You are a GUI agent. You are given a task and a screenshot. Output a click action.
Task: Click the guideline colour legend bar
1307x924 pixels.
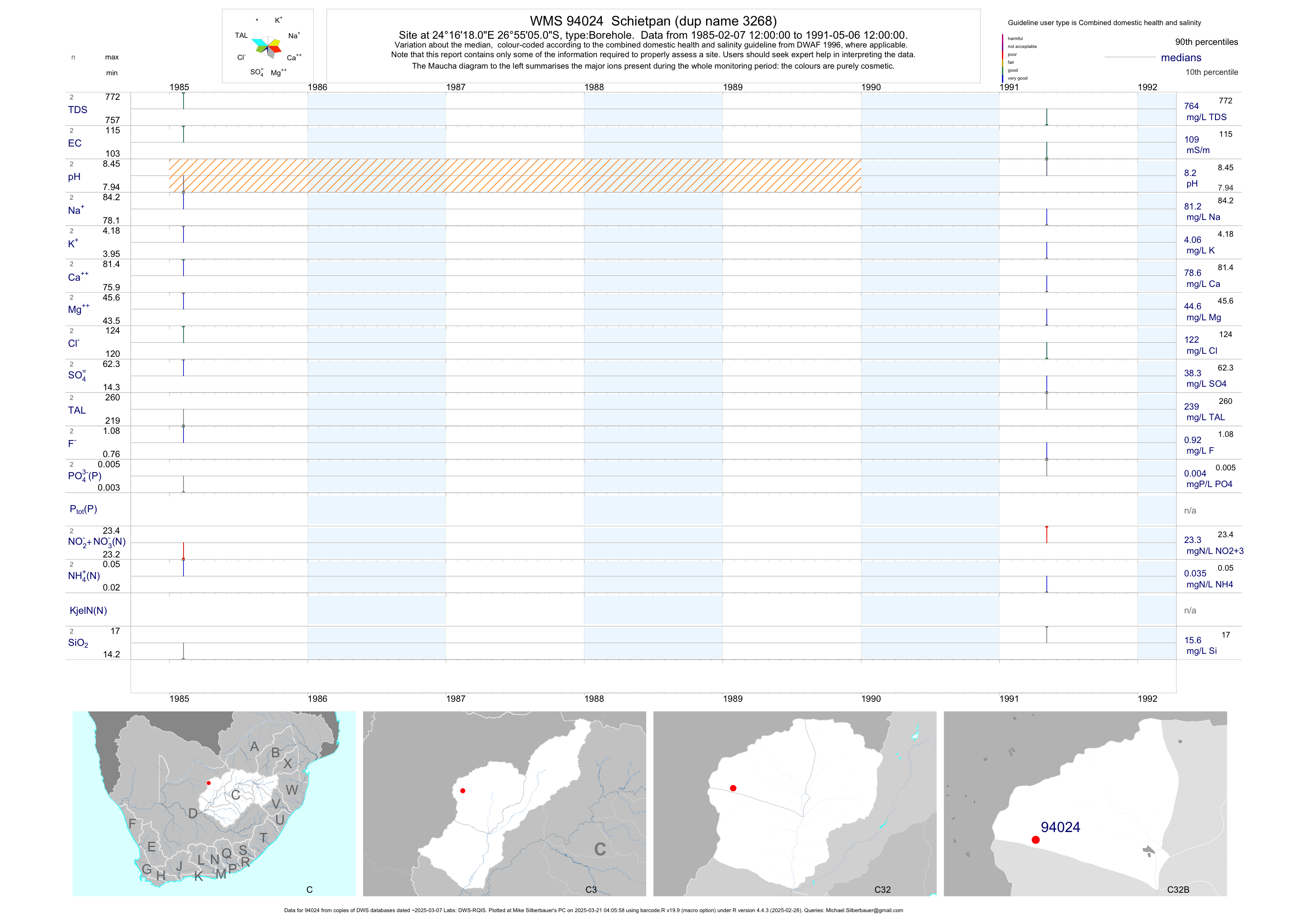tap(1002, 58)
